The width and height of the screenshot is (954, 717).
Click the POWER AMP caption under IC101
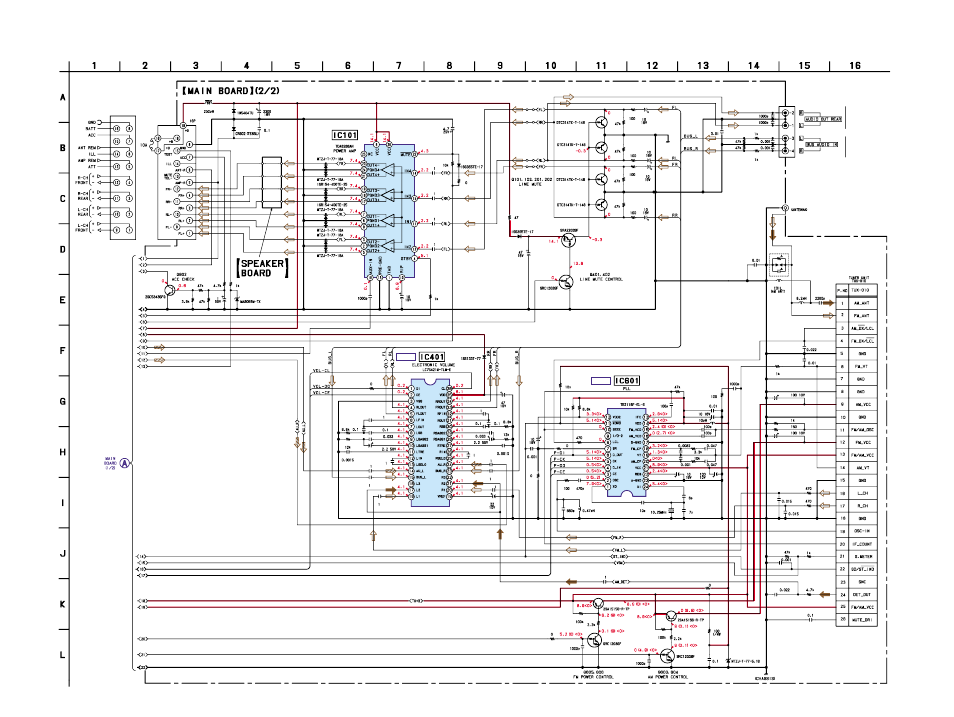345,150
